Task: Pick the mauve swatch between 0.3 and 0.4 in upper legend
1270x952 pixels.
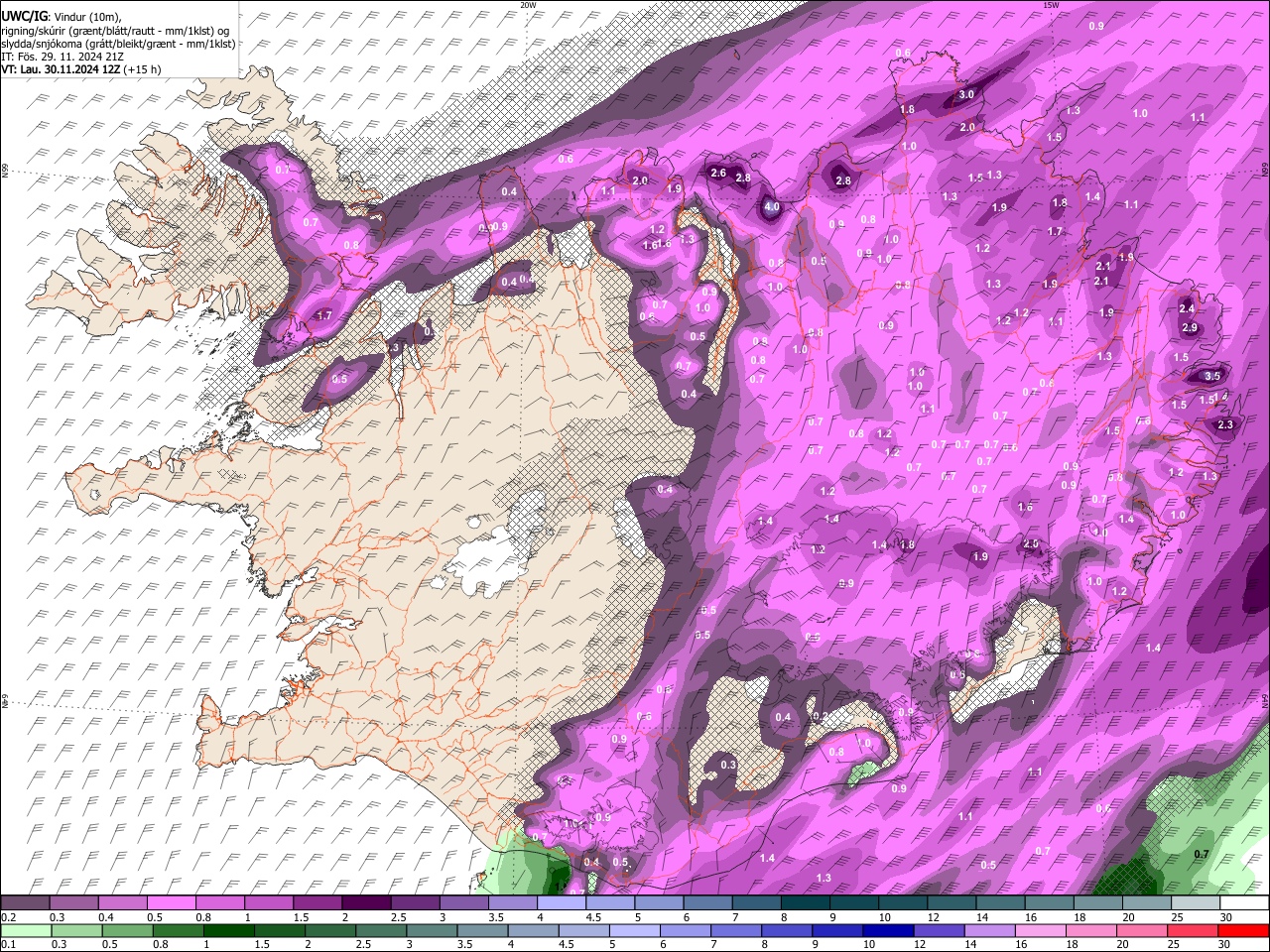Action: [x=73, y=903]
